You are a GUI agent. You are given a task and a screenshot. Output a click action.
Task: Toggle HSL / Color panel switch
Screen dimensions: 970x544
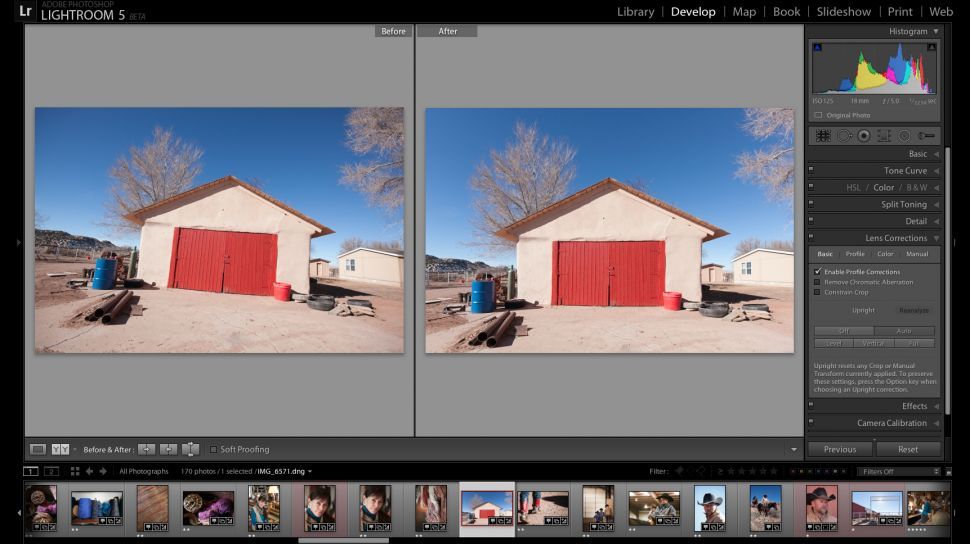(811, 186)
